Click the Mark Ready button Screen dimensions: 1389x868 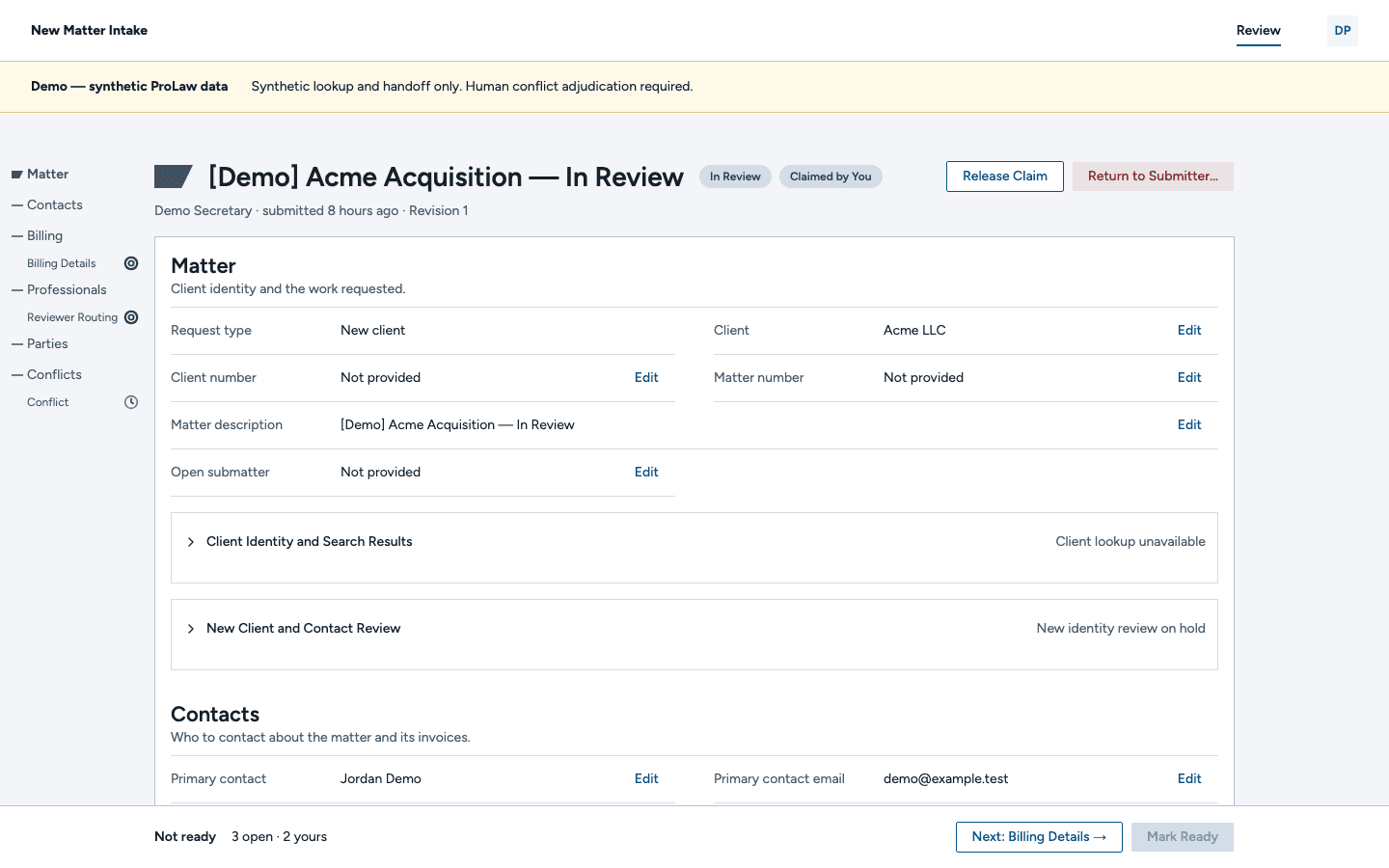click(1183, 837)
